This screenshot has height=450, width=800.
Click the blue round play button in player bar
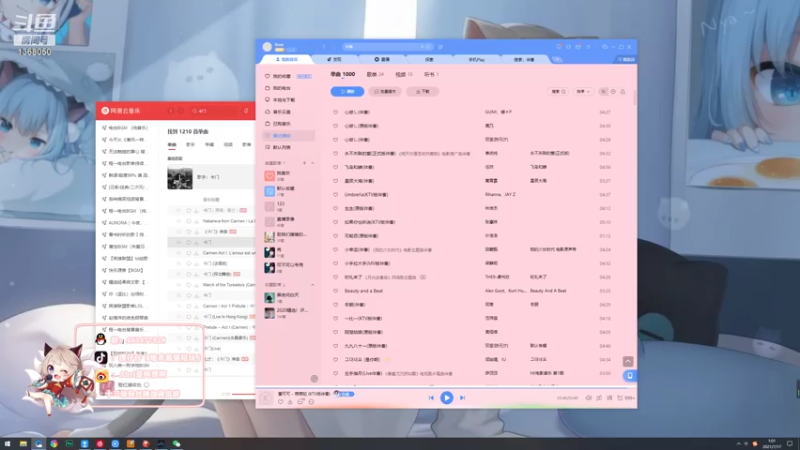[x=446, y=397]
